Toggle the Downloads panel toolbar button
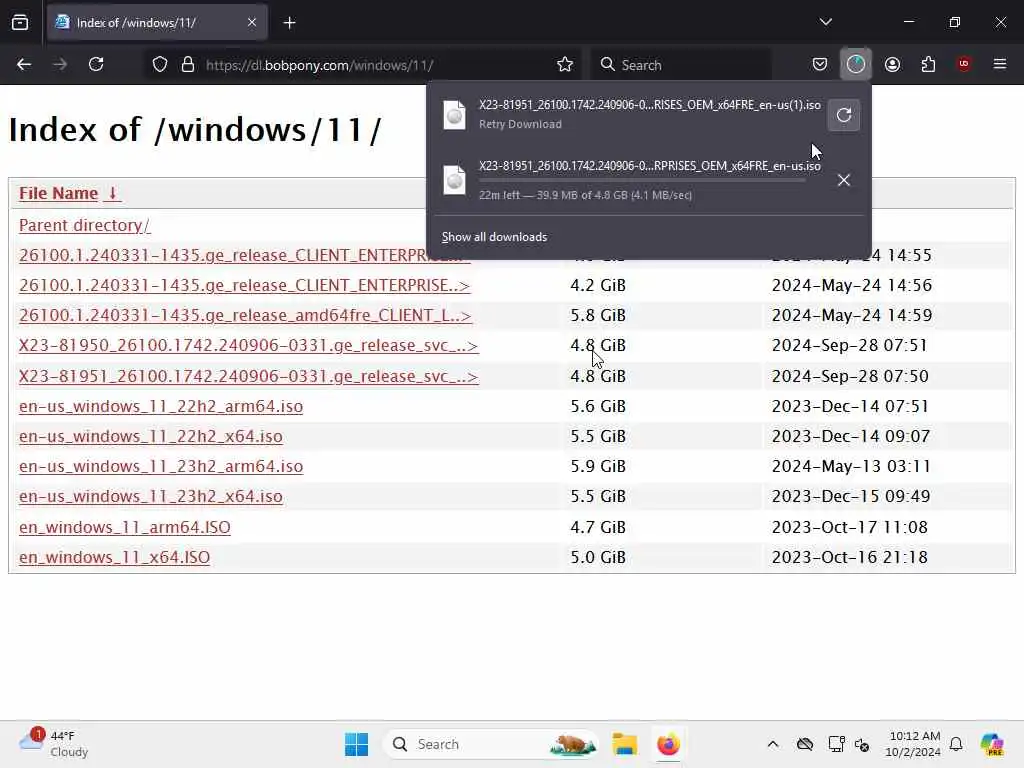 (x=856, y=64)
